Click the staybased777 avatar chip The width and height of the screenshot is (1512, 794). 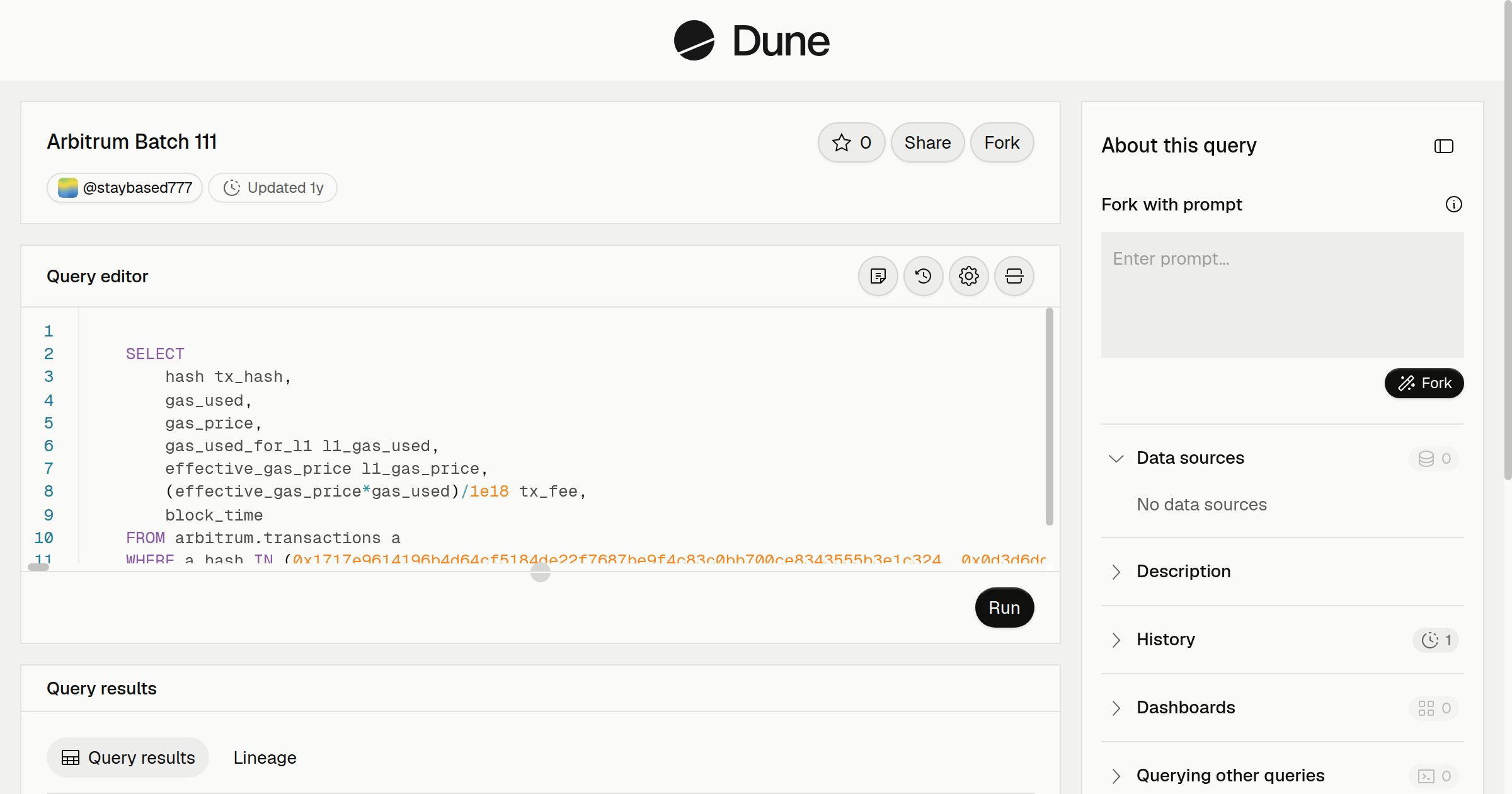(x=125, y=188)
